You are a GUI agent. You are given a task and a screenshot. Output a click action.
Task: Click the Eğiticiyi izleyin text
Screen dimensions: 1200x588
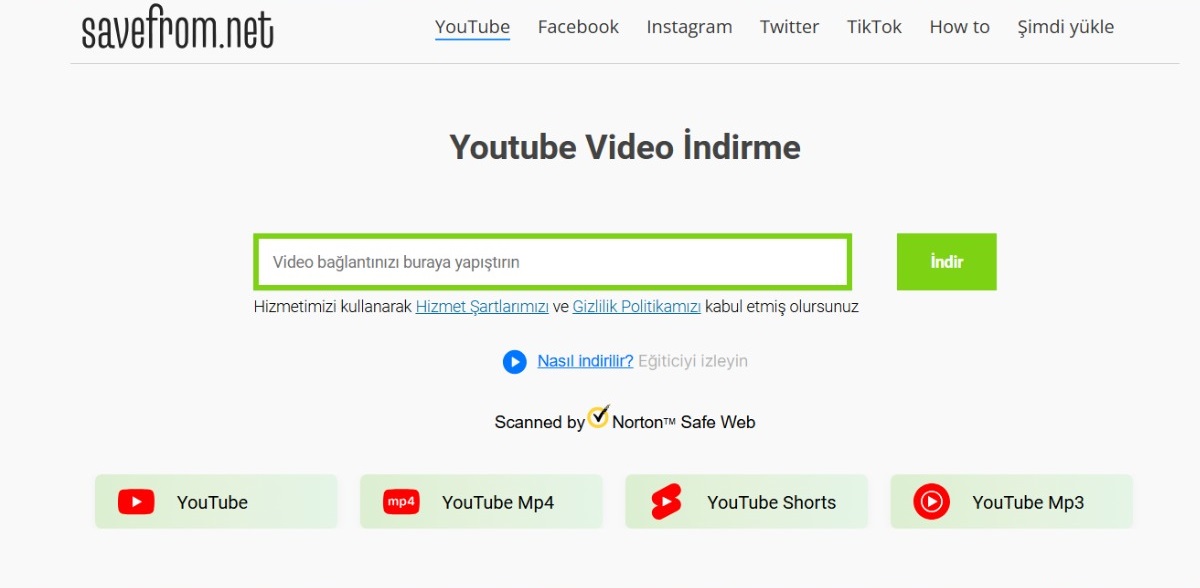pos(693,361)
